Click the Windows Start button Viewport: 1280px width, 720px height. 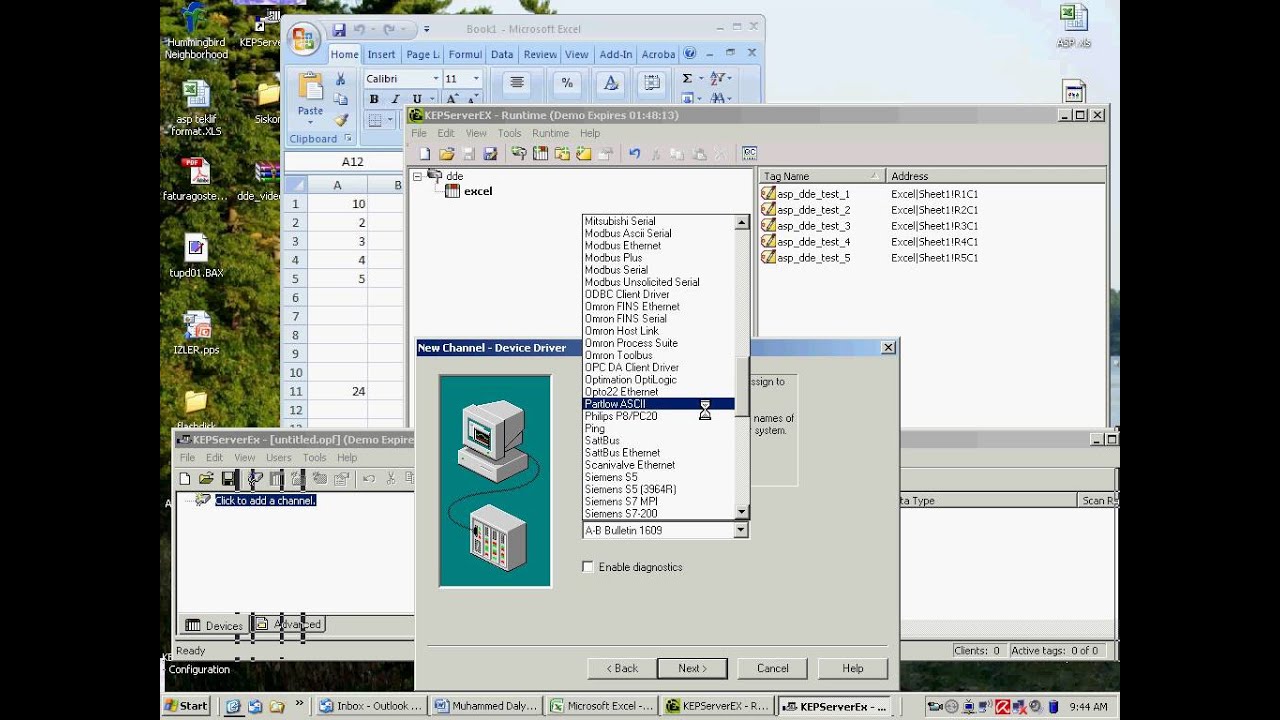click(187, 706)
